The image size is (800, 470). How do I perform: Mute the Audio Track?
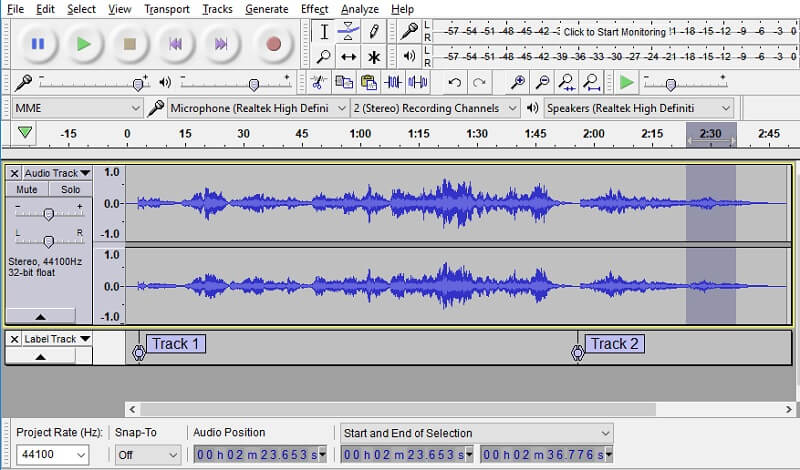click(27, 189)
